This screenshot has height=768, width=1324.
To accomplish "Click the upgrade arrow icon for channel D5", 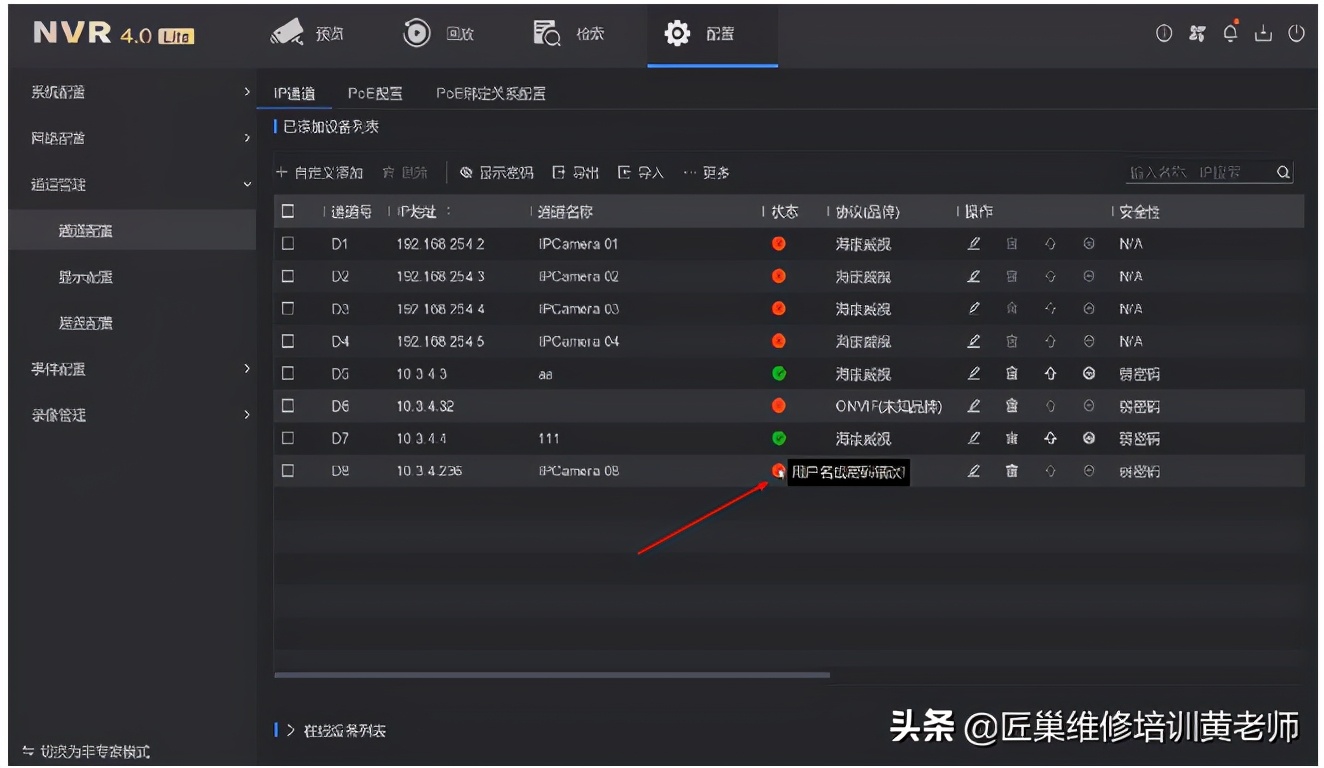I will tap(1050, 373).
